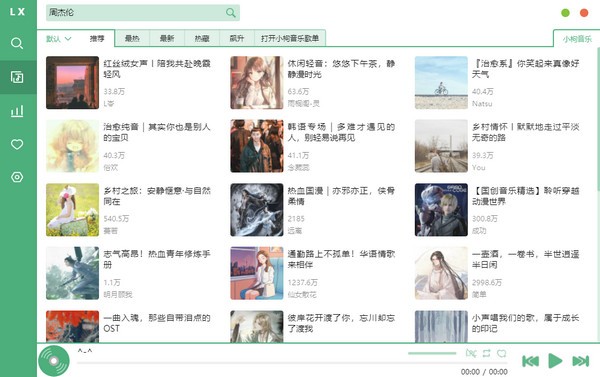The width and height of the screenshot is (600, 377).
Task: Click the 打开小枸音乐歌单 button
Action: pyautogui.click(x=290, y=38)
